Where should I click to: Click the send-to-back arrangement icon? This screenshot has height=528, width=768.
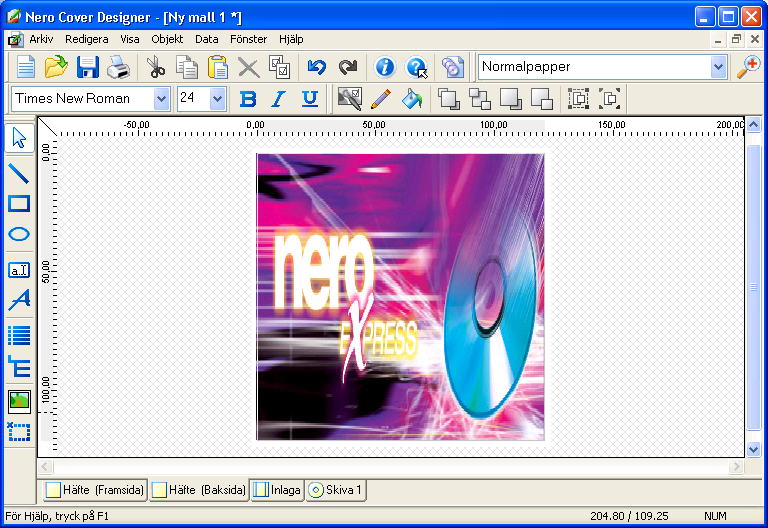pyautogui.click(x=480, y=98)
